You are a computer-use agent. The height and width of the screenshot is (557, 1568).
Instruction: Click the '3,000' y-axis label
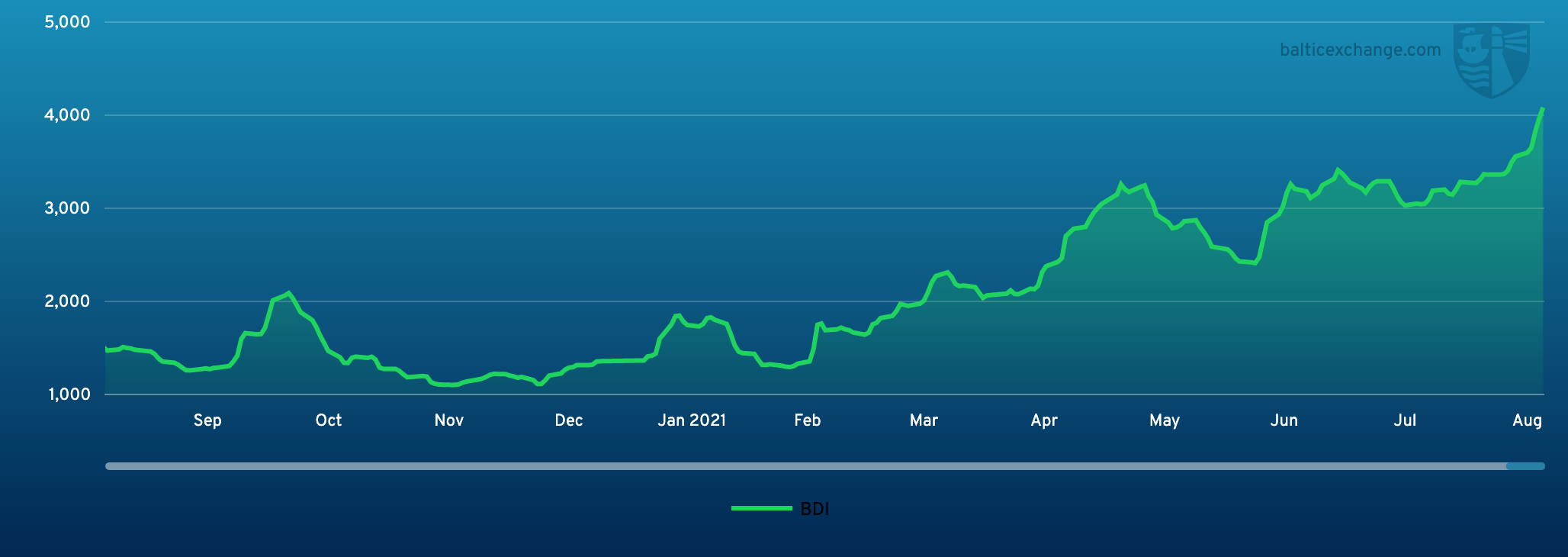pos(67,208)
